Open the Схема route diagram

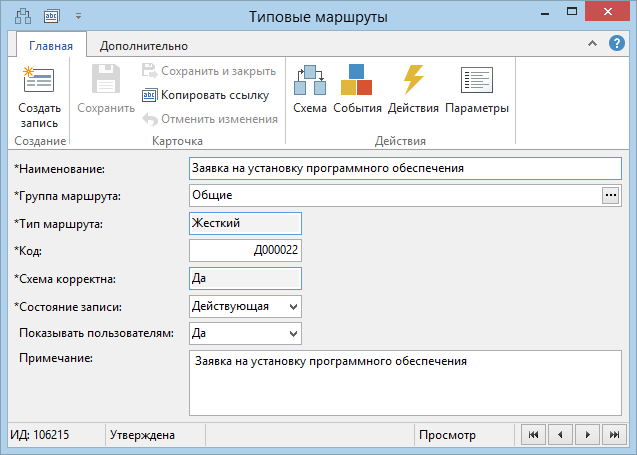[310, 80]
